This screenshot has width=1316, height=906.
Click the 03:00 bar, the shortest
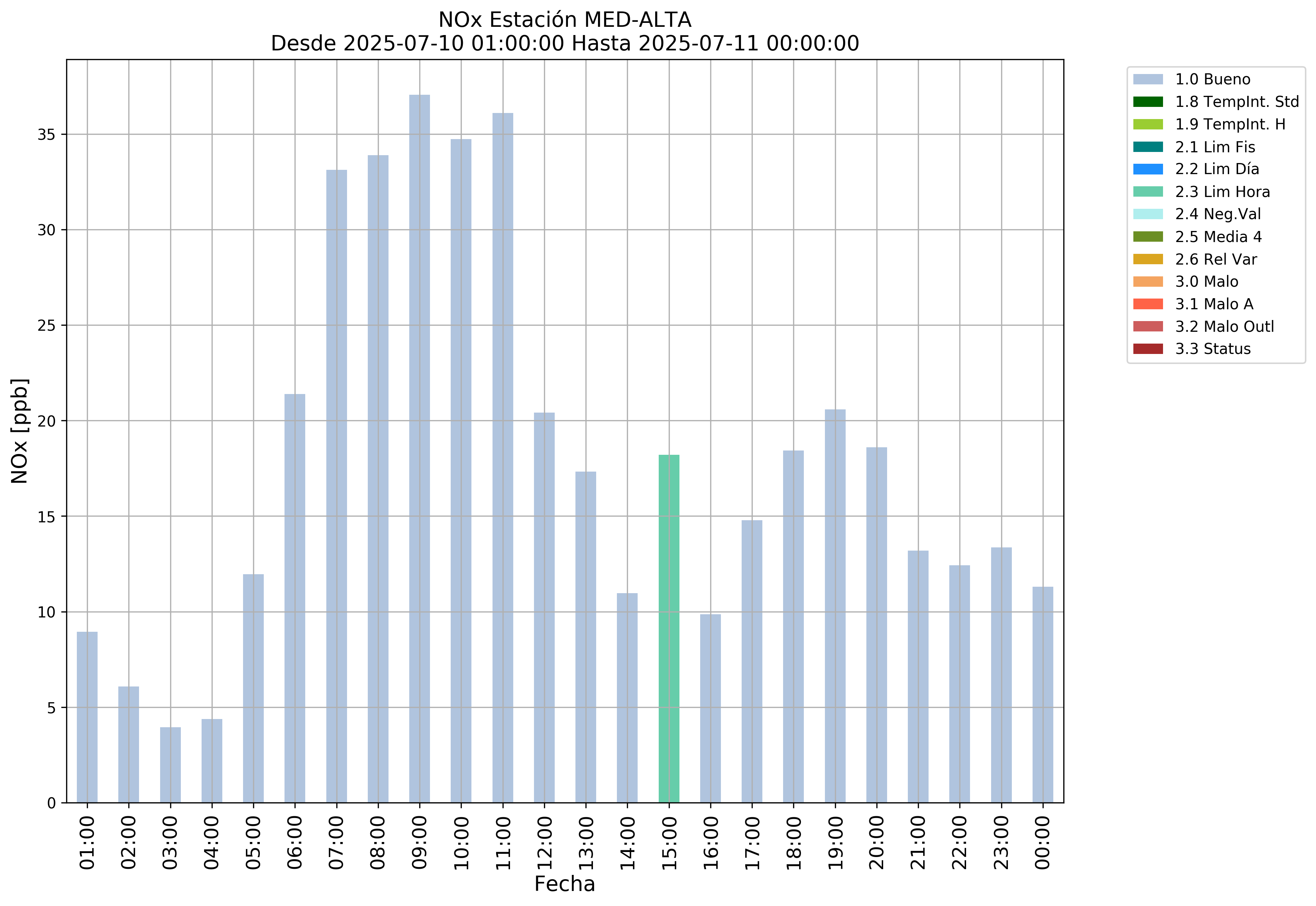point(170,765)
